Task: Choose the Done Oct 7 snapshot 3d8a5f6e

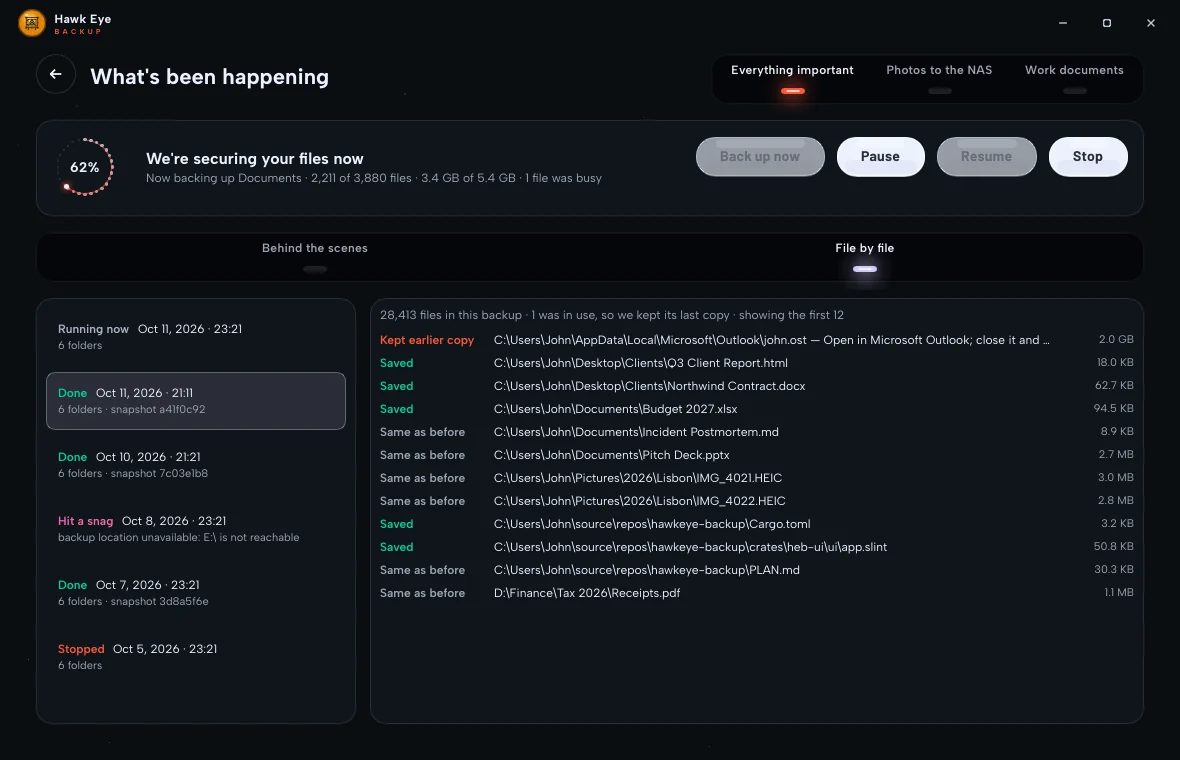Action: (x=196, y=593)
